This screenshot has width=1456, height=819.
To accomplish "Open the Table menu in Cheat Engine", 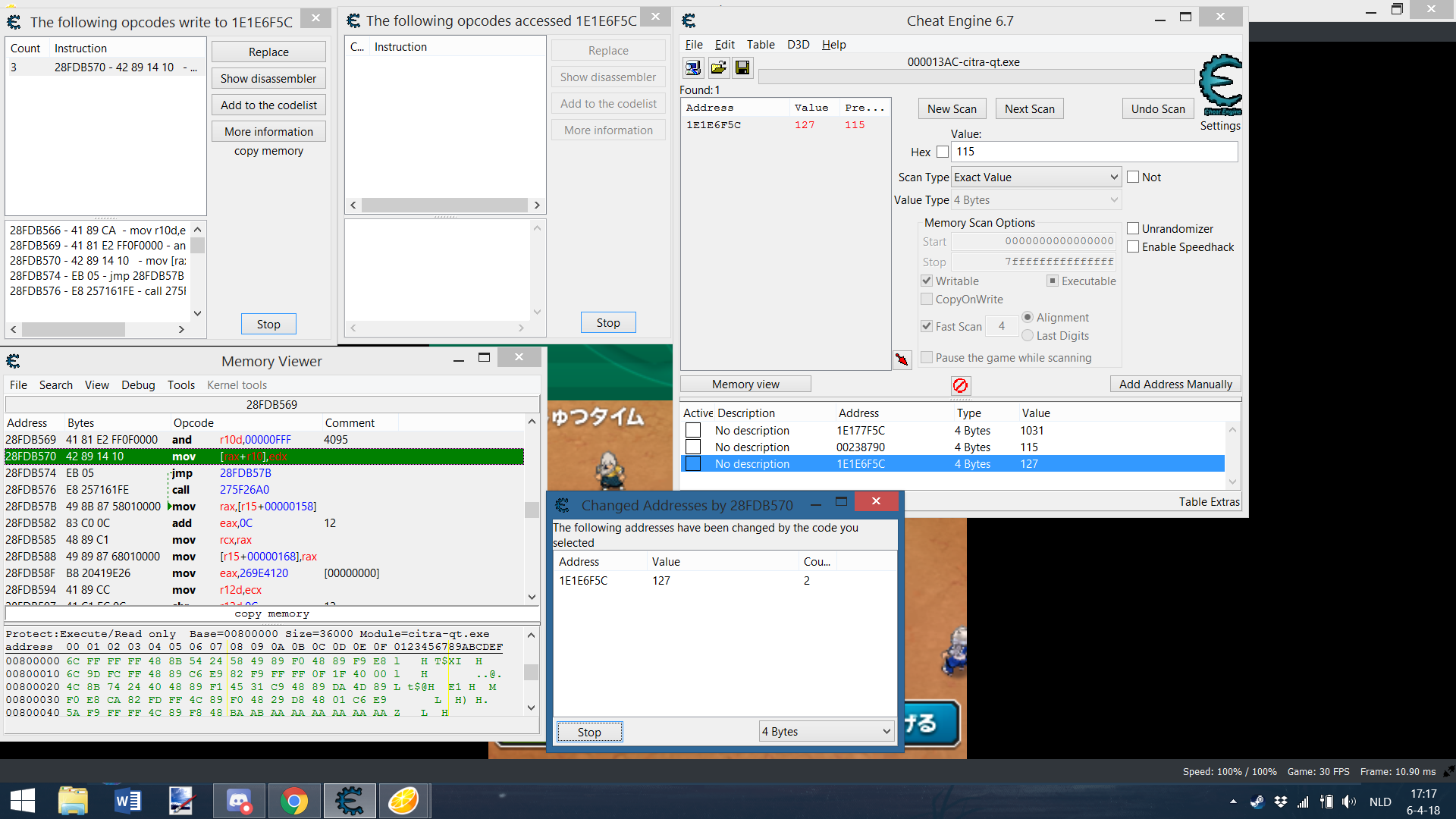I will click(760, 45).
